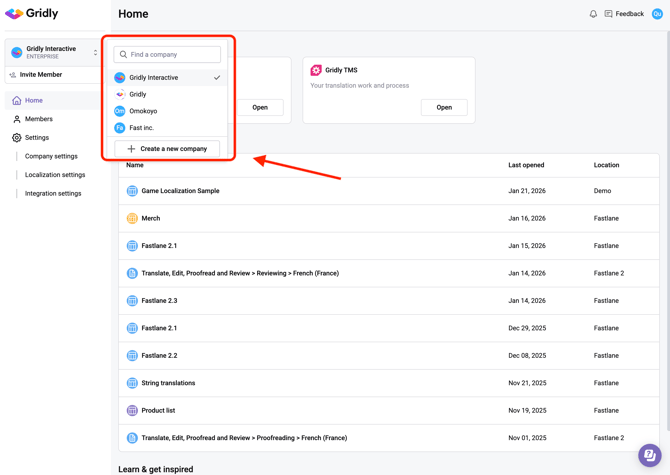Open Localization settings submenu item

pyautogui.click(x=55, y=175)
